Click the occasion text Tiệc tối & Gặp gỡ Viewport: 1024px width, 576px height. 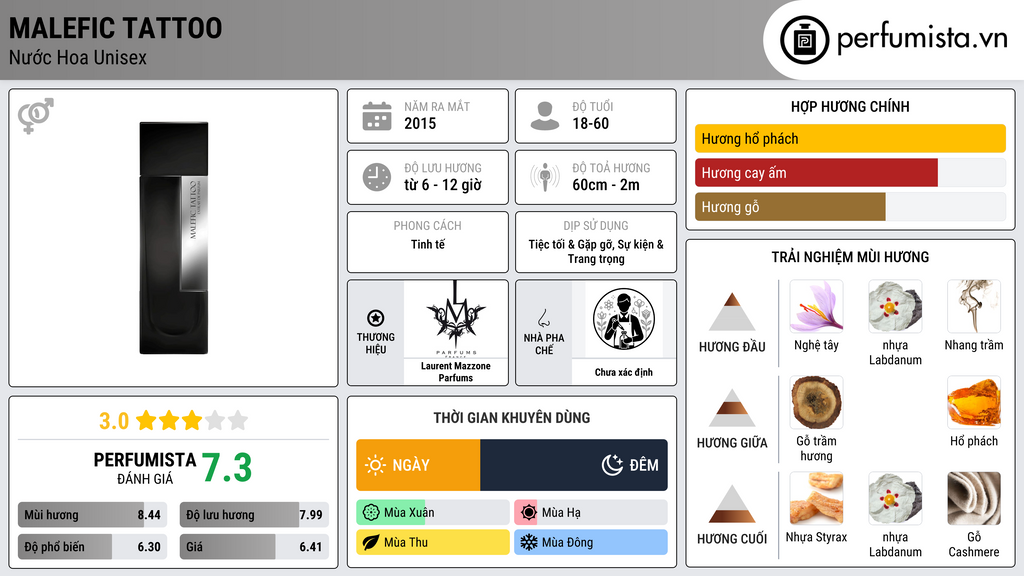571,244
